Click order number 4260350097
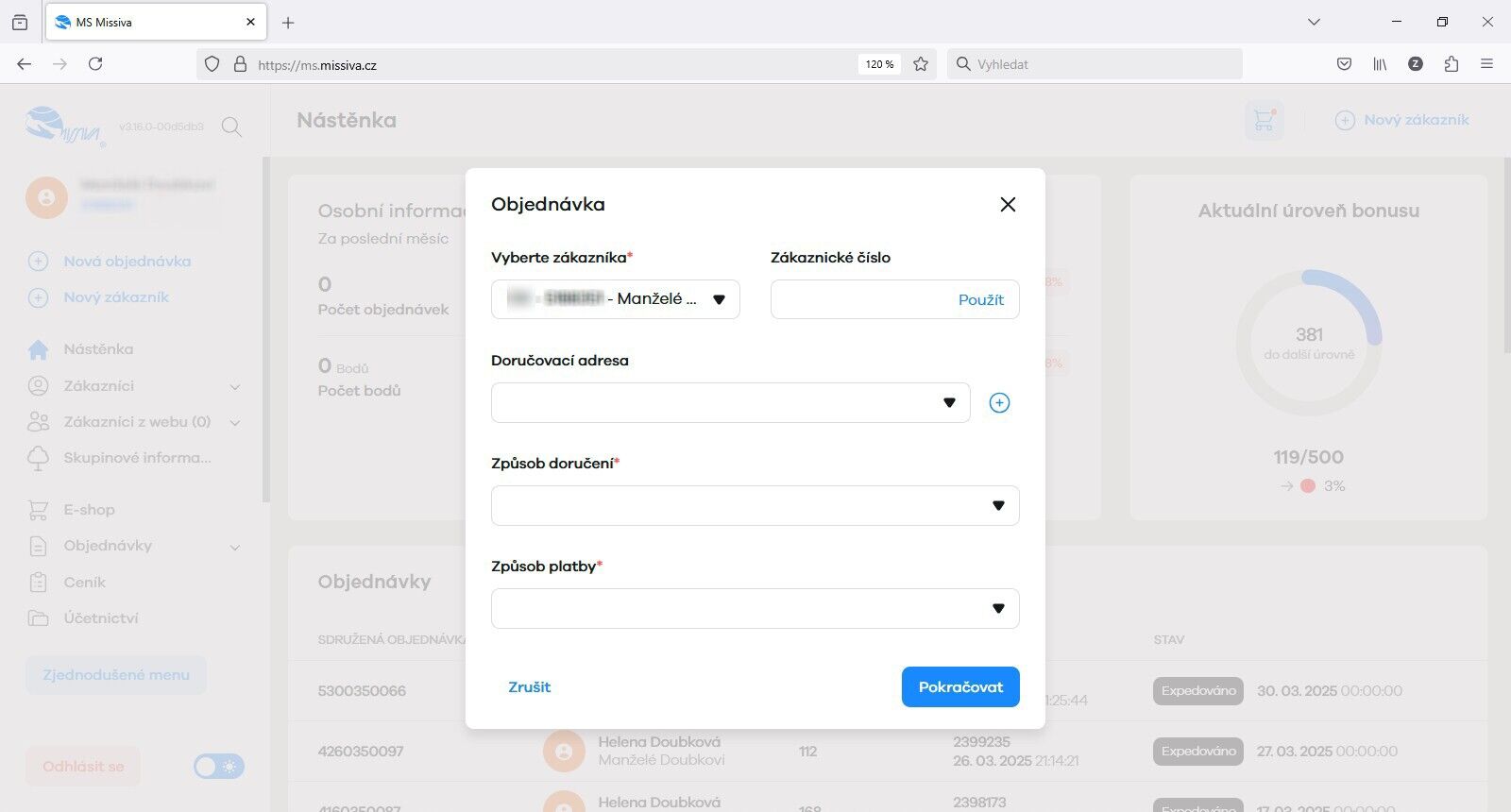The image size is (1511, 812). (x=361, y=752)
